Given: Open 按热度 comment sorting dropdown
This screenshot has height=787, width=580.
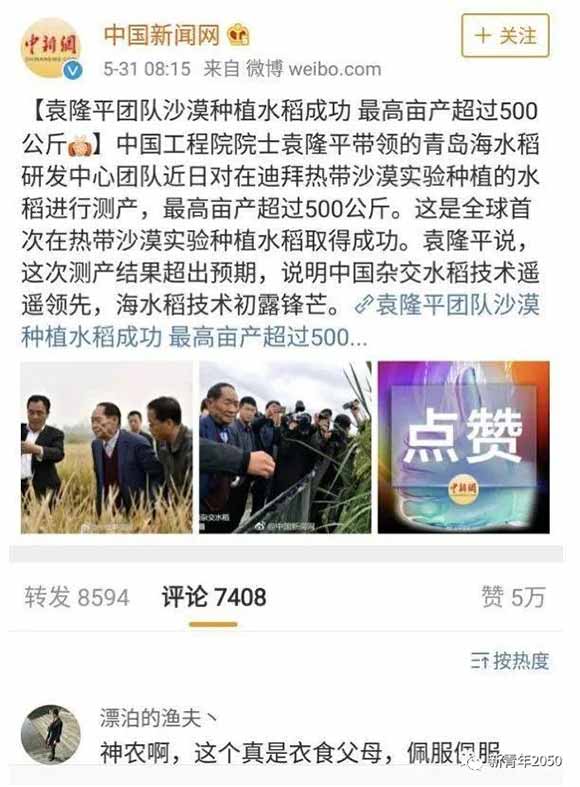Looking at the screenshot, I should pos(510,661).
